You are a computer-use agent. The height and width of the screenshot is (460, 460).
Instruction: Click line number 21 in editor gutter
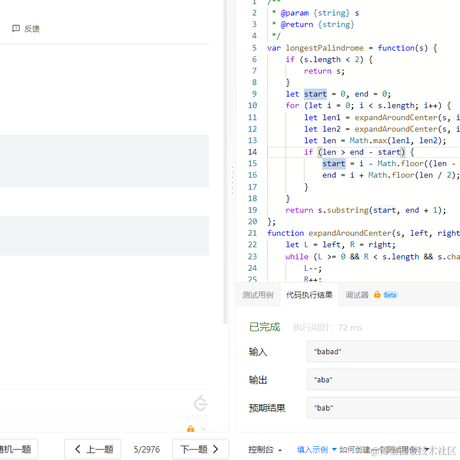click(252, 233)
